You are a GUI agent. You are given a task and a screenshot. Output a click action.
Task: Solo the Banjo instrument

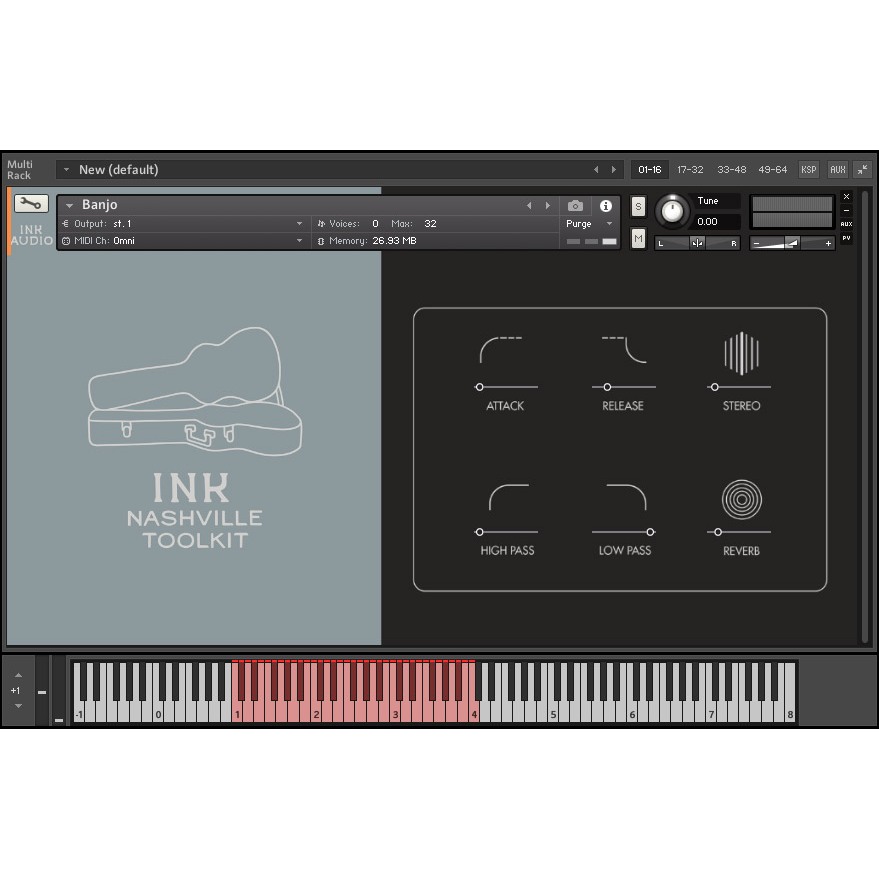pos(638,206)
